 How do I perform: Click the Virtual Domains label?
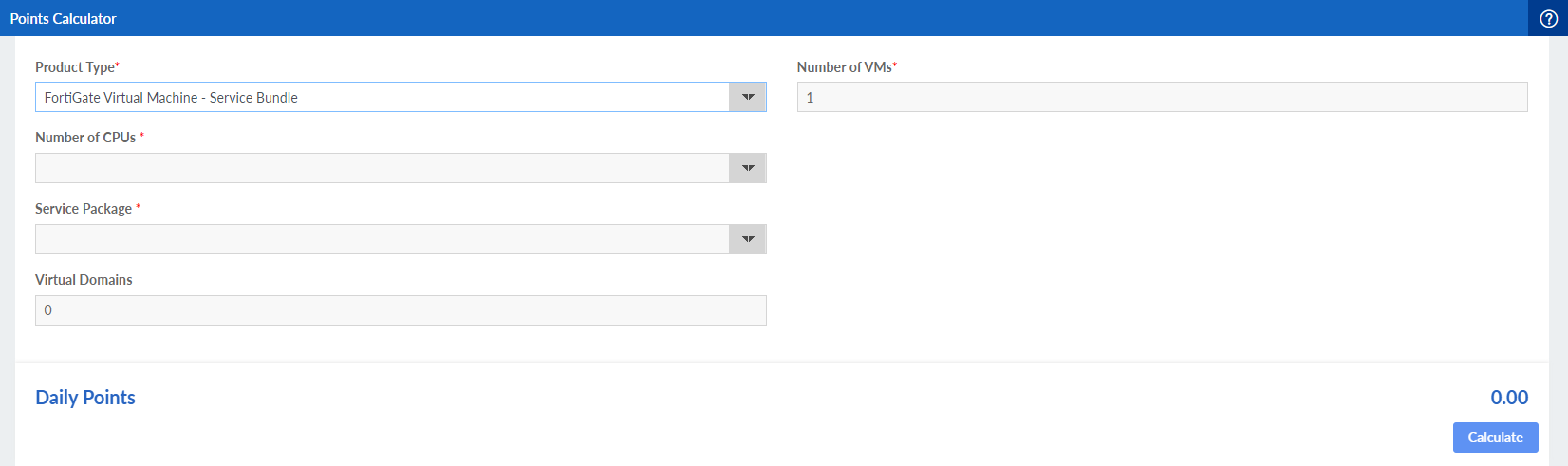[x=84, y=280]
